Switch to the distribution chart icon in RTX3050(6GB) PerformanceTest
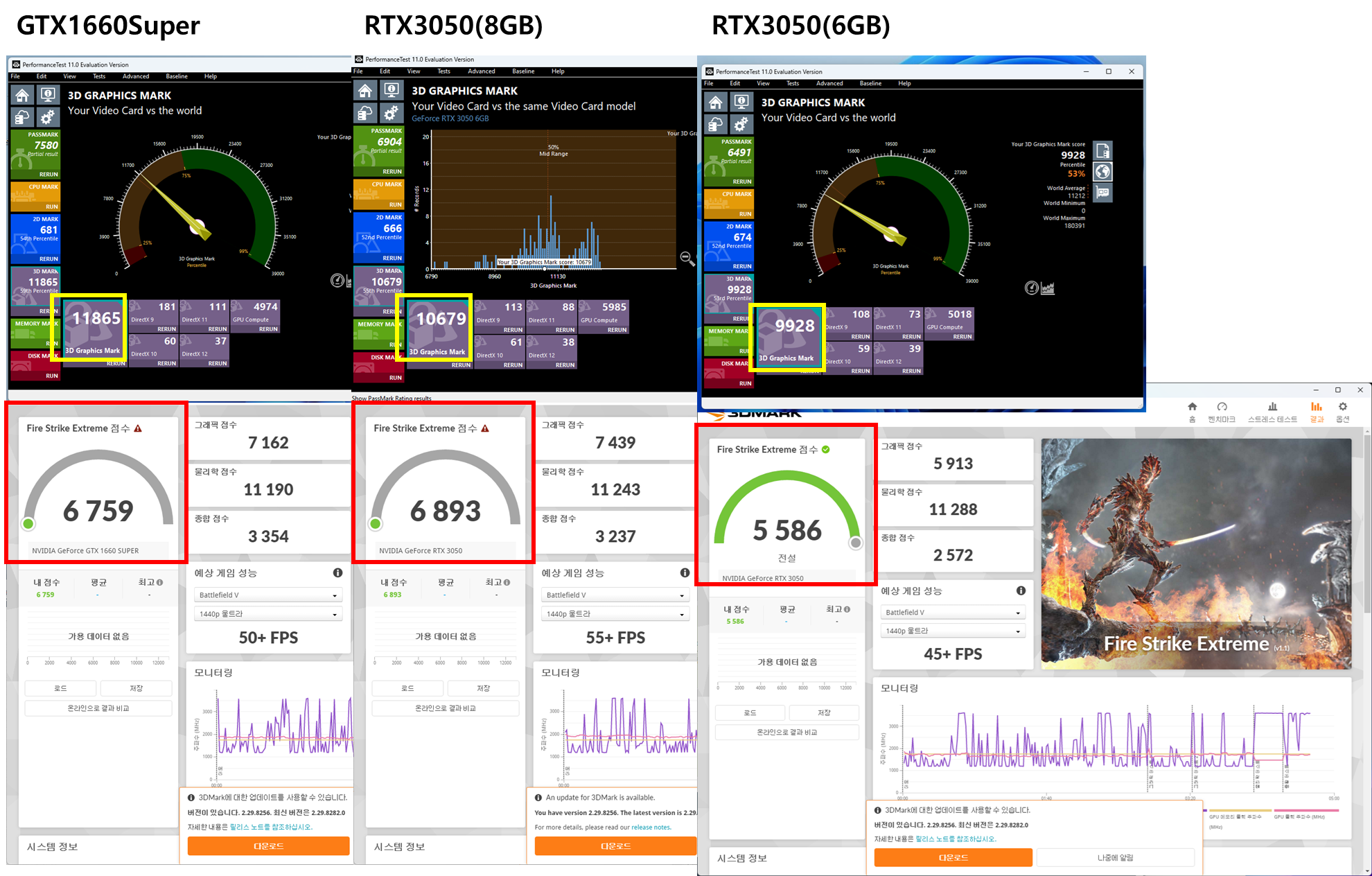 (1048, 288)
